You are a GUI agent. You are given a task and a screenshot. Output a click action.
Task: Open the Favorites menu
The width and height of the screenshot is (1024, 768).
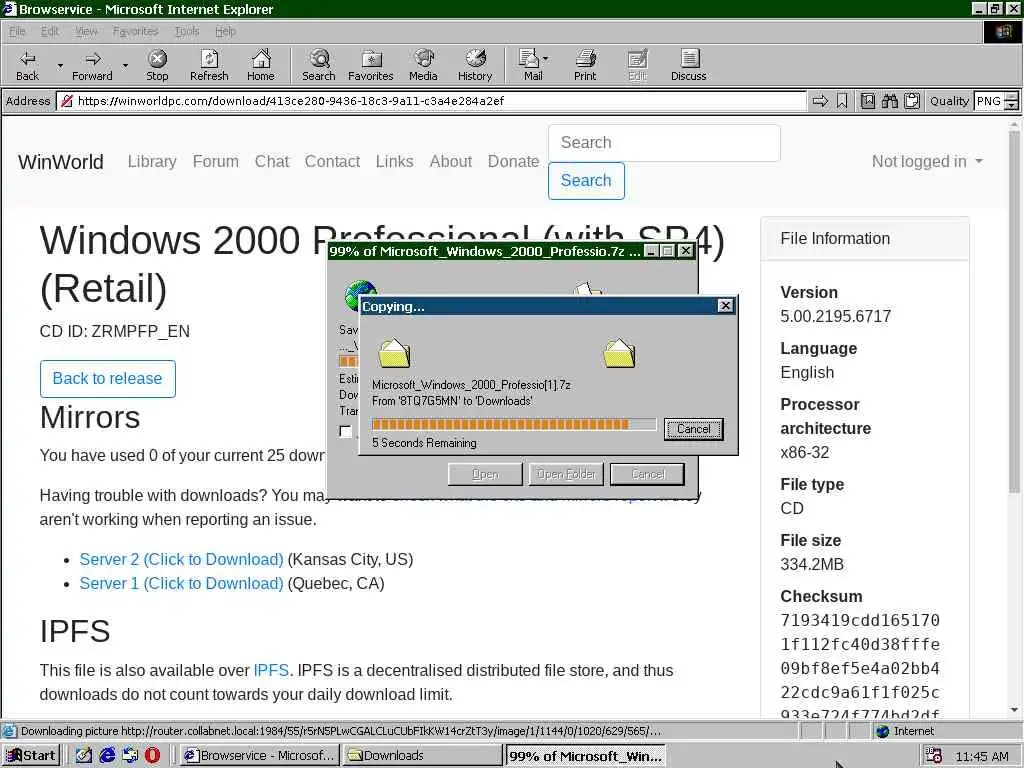point(135,31)
